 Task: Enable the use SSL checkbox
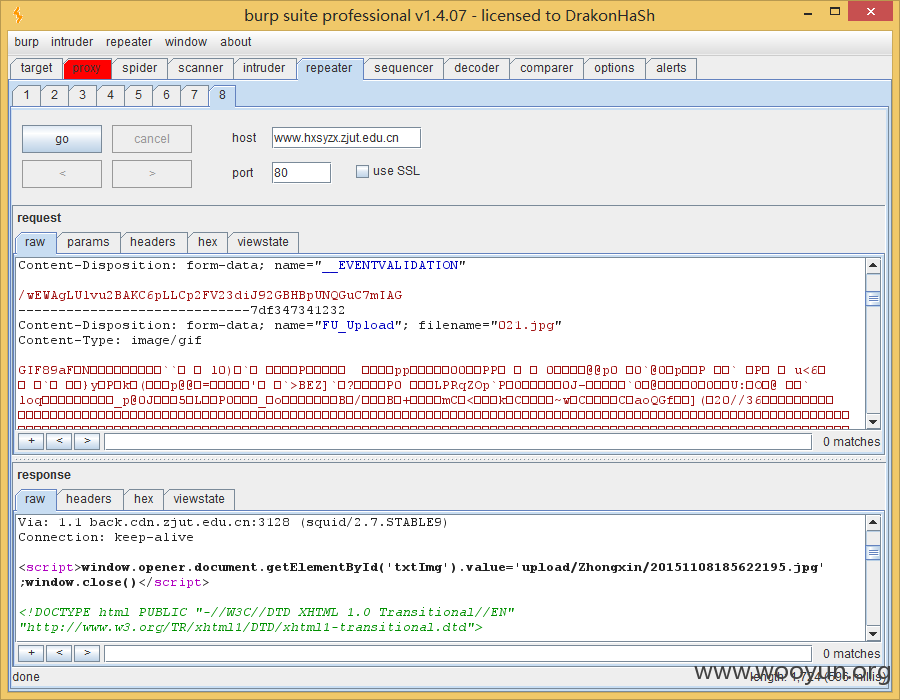[x=362, y=172]
